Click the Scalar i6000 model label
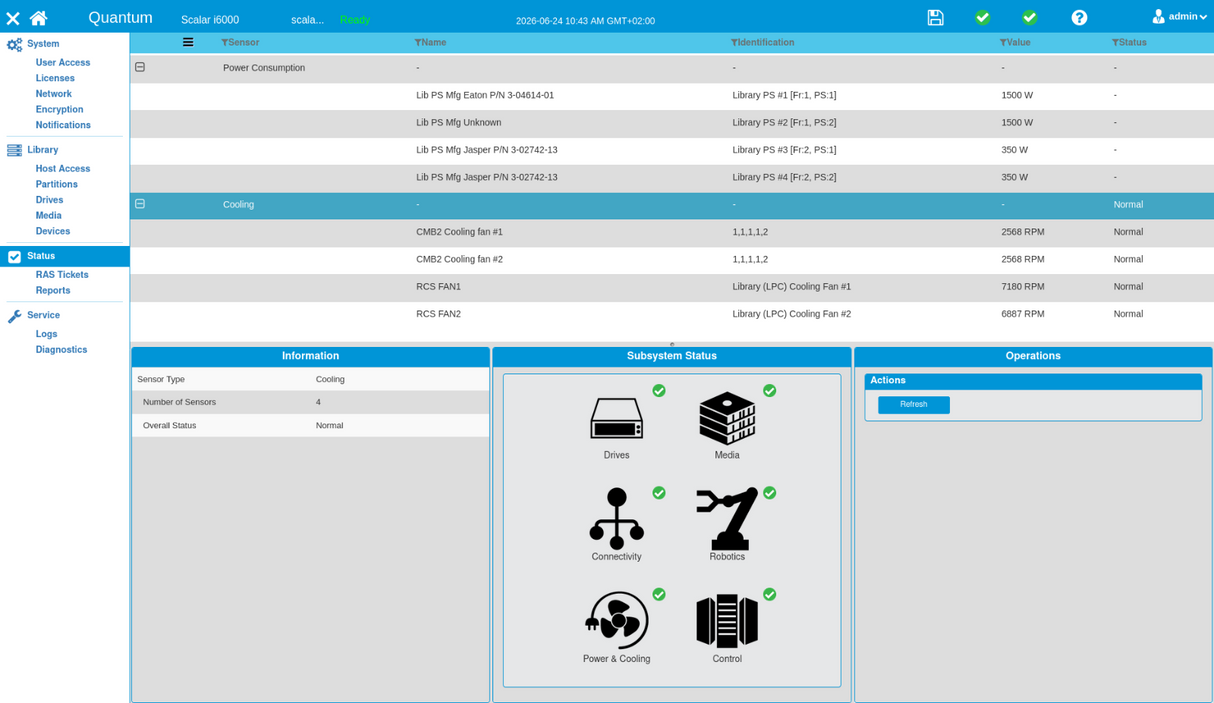 (x=210, y=20)
